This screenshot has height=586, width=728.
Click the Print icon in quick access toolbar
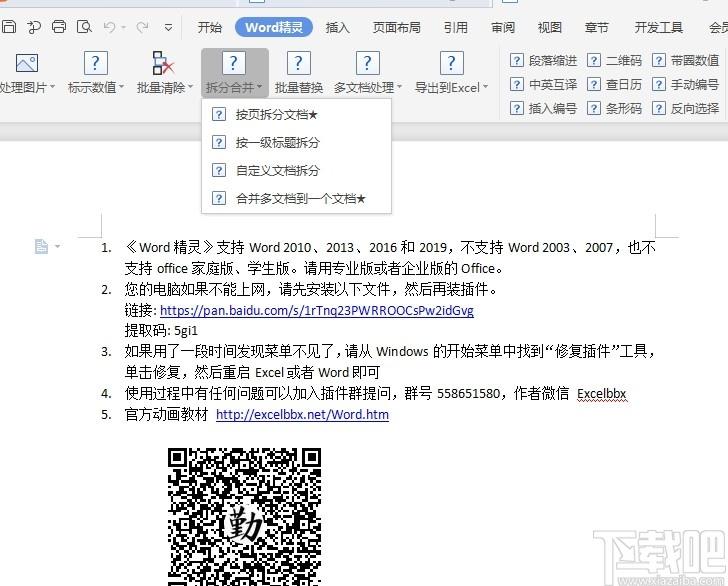(58, 27)
